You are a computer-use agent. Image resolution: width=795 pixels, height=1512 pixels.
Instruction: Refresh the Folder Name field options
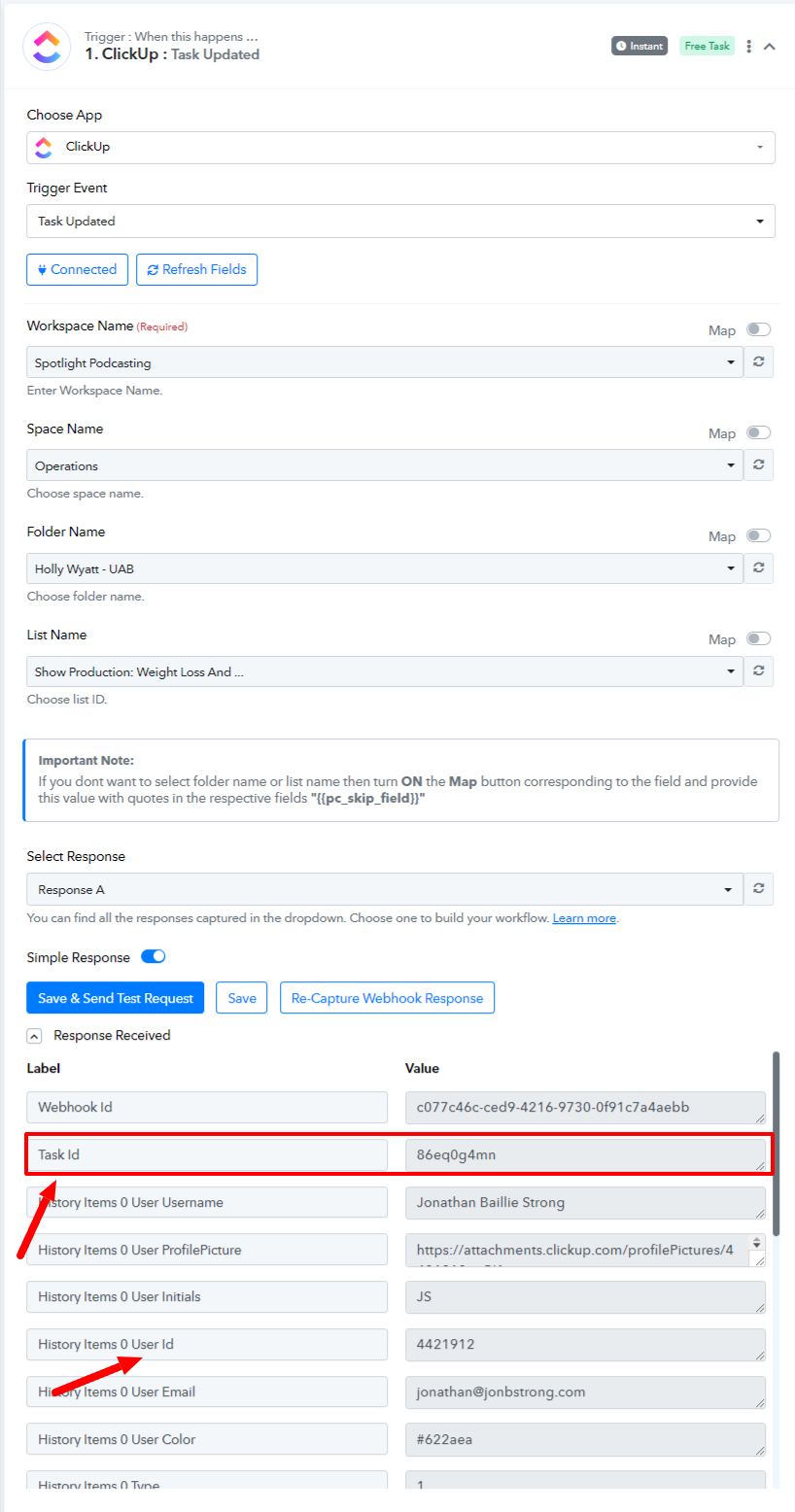tap(758, 568)
